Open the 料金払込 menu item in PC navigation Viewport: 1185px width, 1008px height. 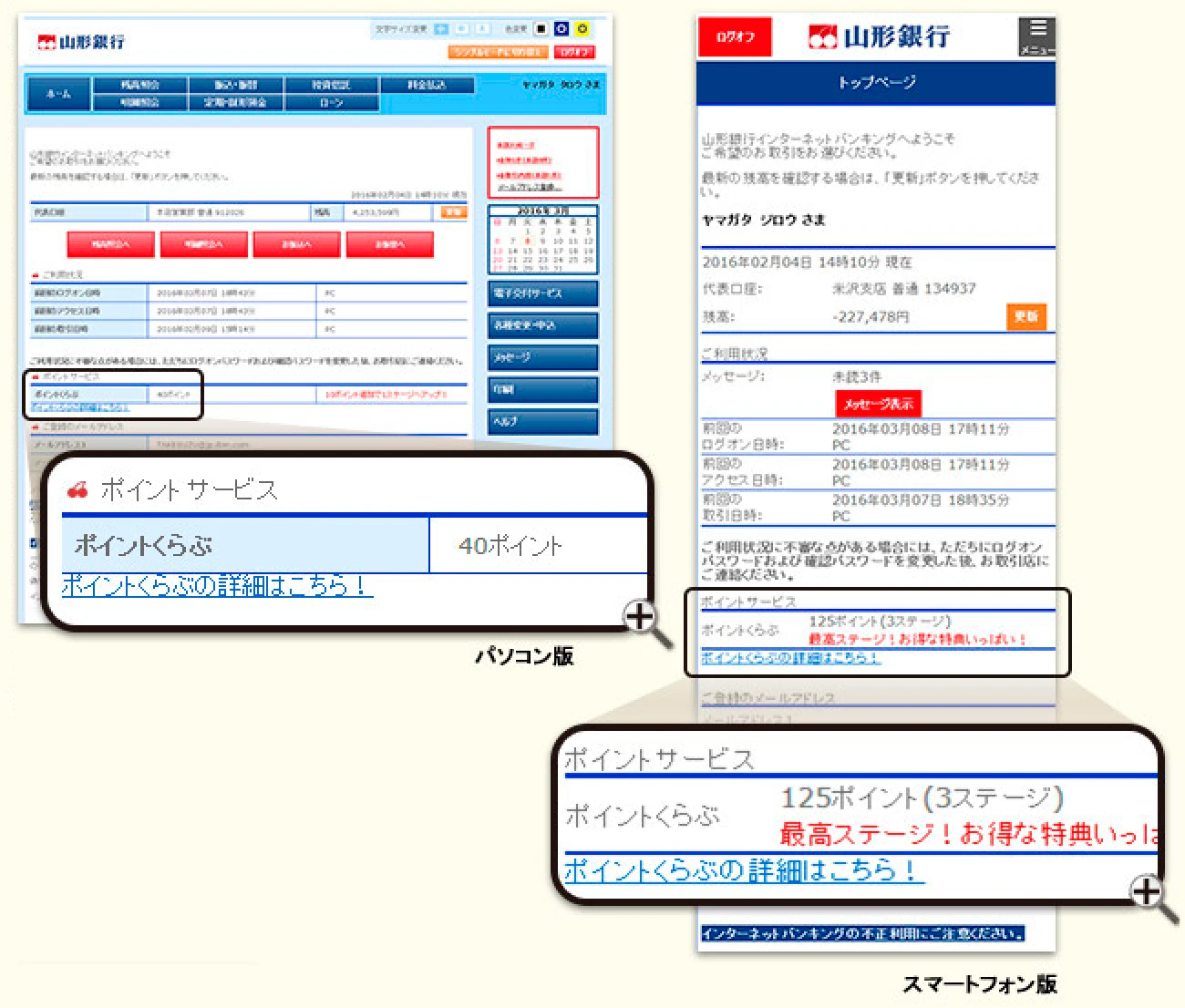[x=427, y=86]
